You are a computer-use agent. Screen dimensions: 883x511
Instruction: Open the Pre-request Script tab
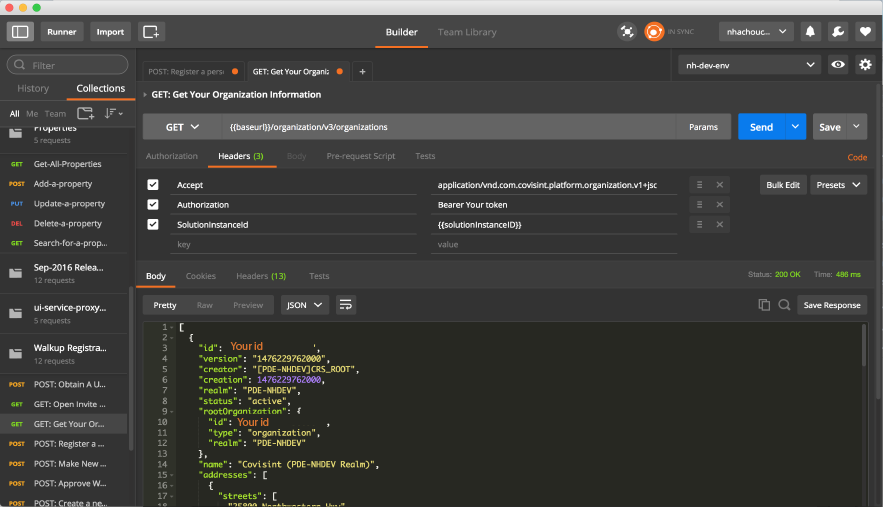point(360,156)
